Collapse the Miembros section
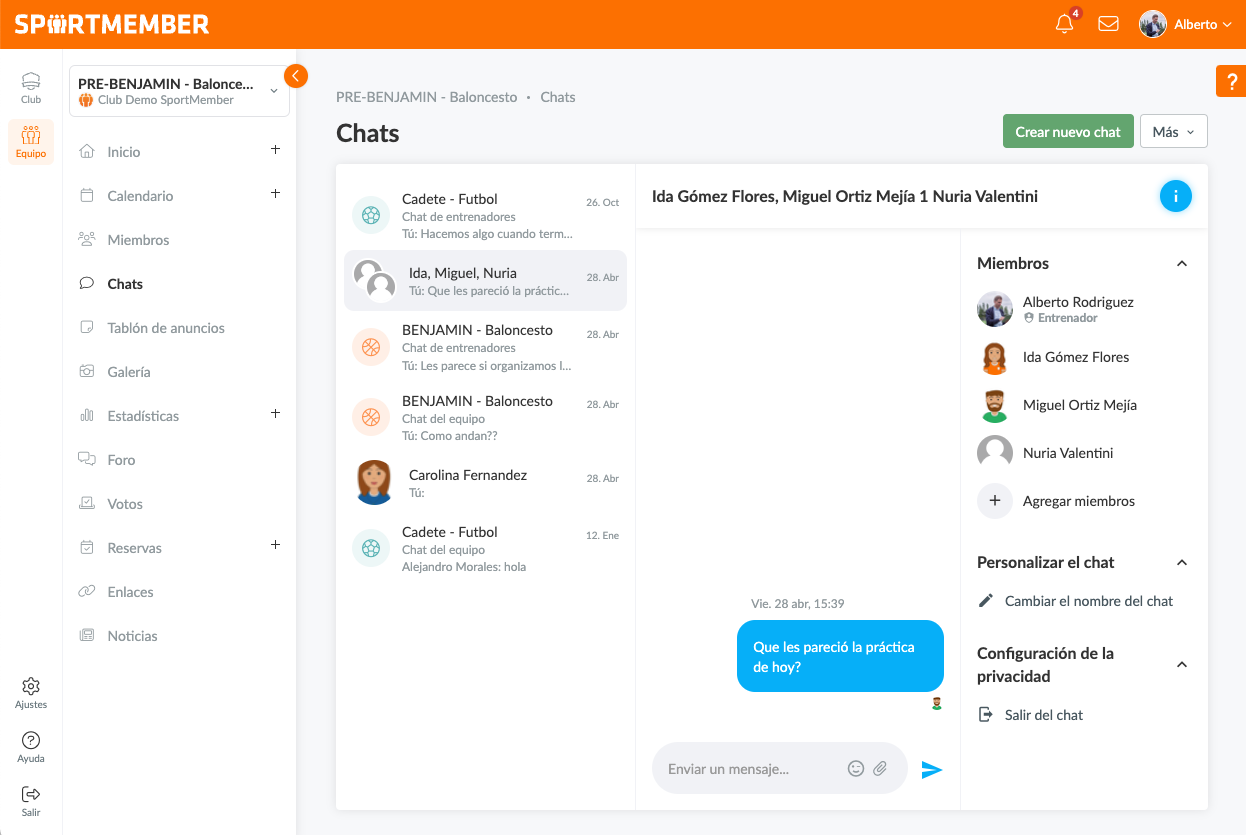 click(x=1182, y=264)
